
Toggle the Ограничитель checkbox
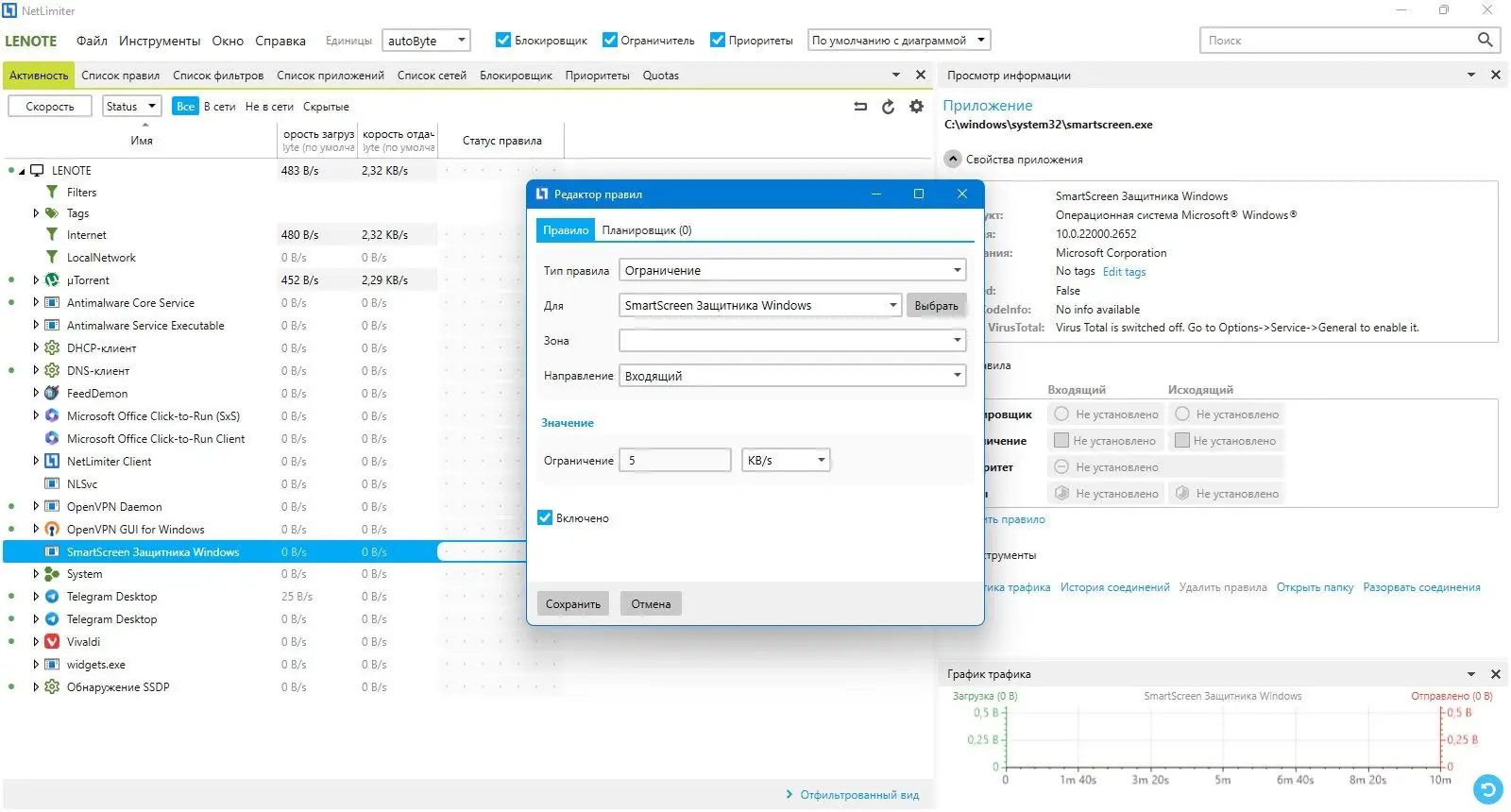point(609,40)
